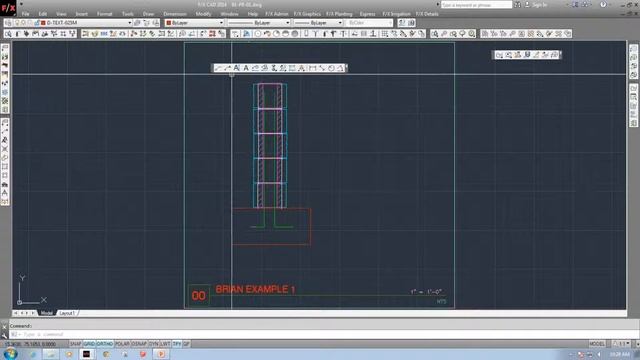Click the Zoom Extents icon in zoom group

tap(472, 34)
